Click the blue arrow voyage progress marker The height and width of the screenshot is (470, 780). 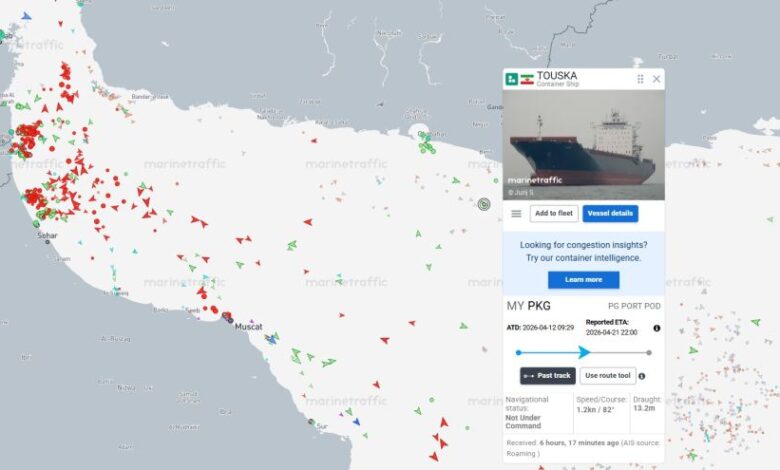pos(584,352)
